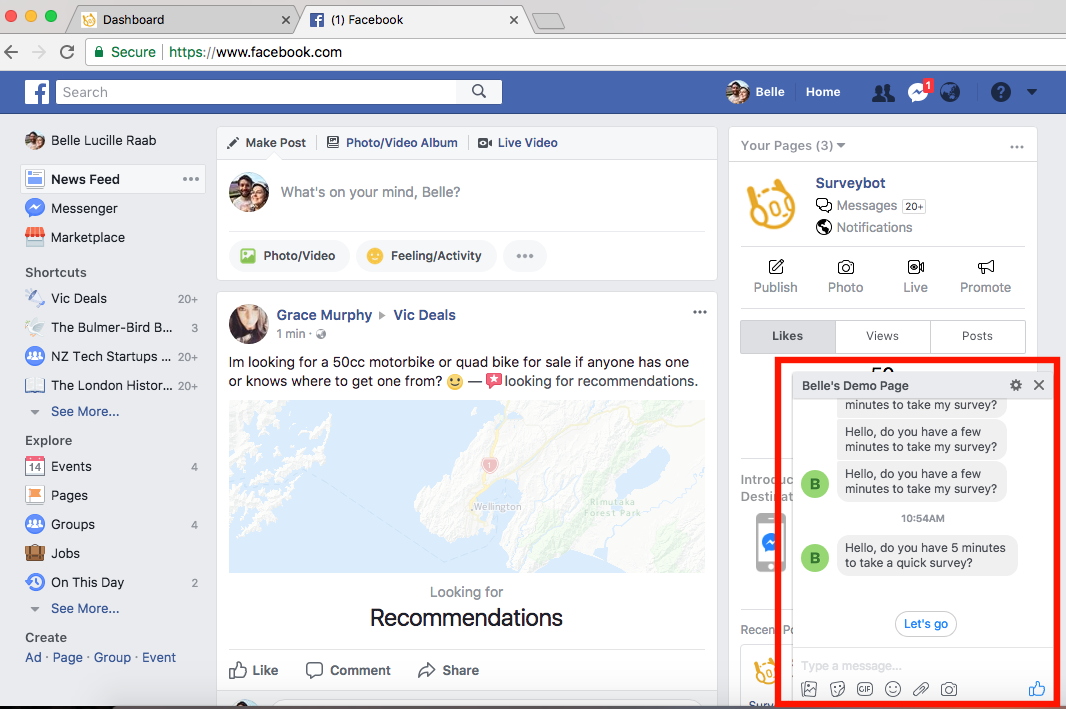Click the Publish icon for Surveybot page
The height and width of the screenshot is (709, 1066).
coord(775,276)
